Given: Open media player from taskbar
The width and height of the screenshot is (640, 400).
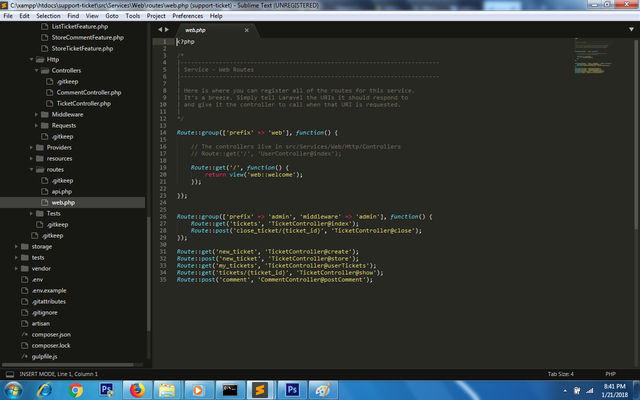Looking at the screenshot, I should click(198, 390).
